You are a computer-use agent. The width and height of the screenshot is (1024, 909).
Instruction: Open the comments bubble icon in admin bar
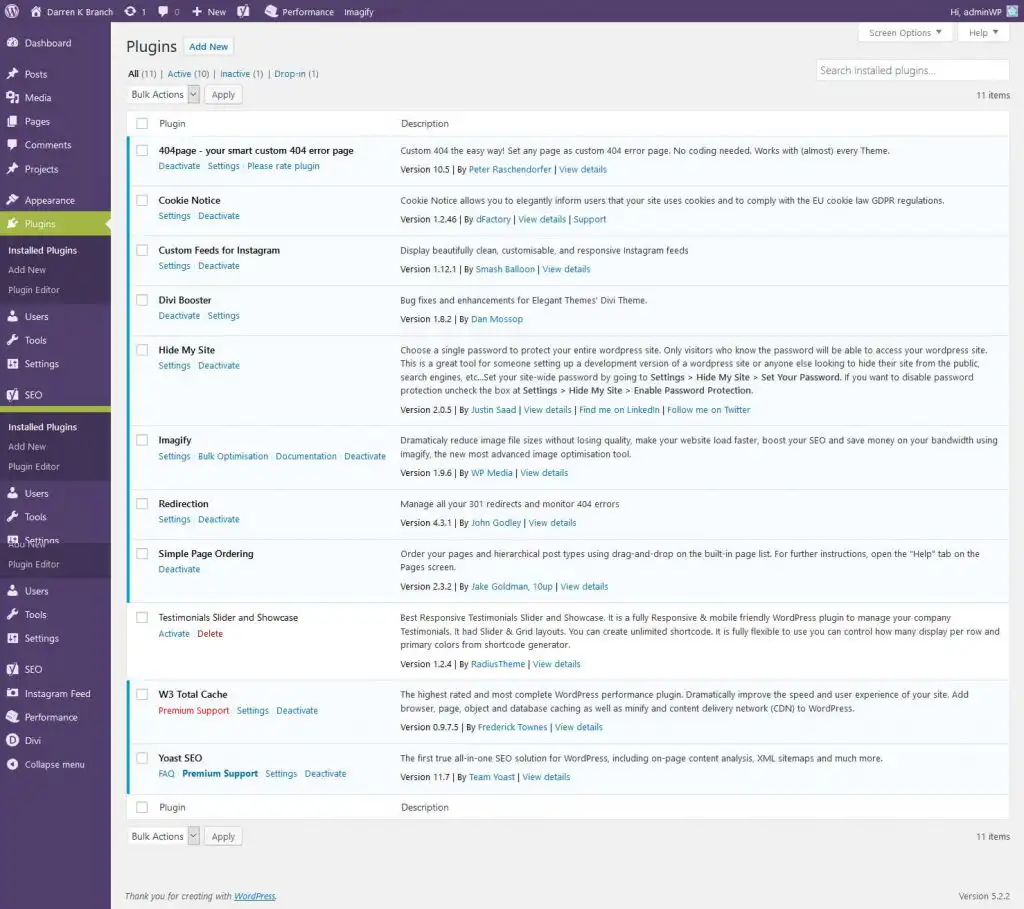(163, 12)
